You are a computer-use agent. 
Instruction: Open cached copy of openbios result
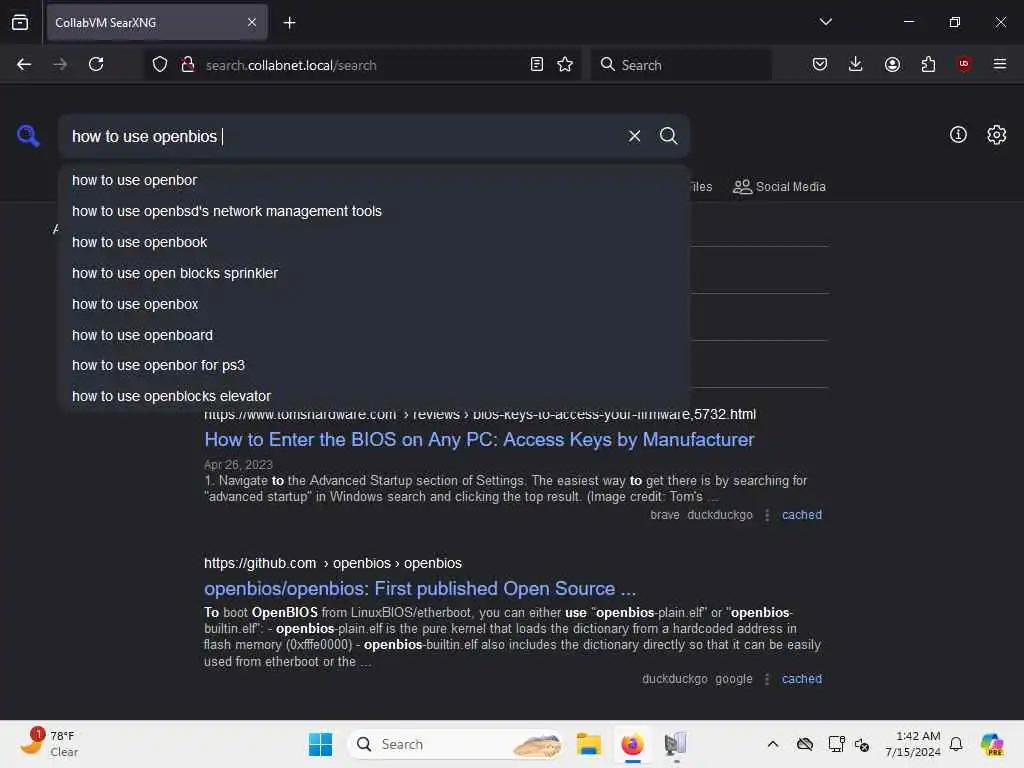point(801,679)
